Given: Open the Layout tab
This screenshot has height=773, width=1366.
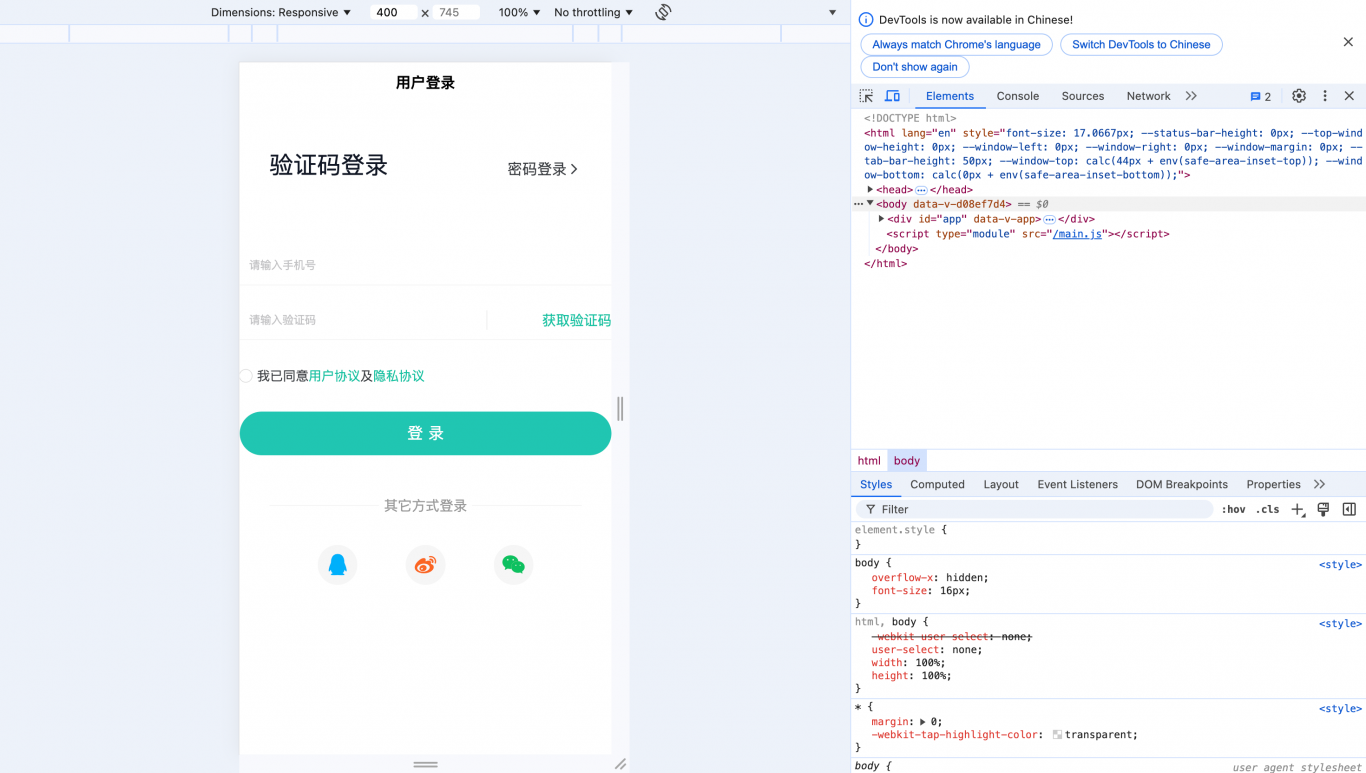Looking at the screenshot, I should (x=1001, y=484).
